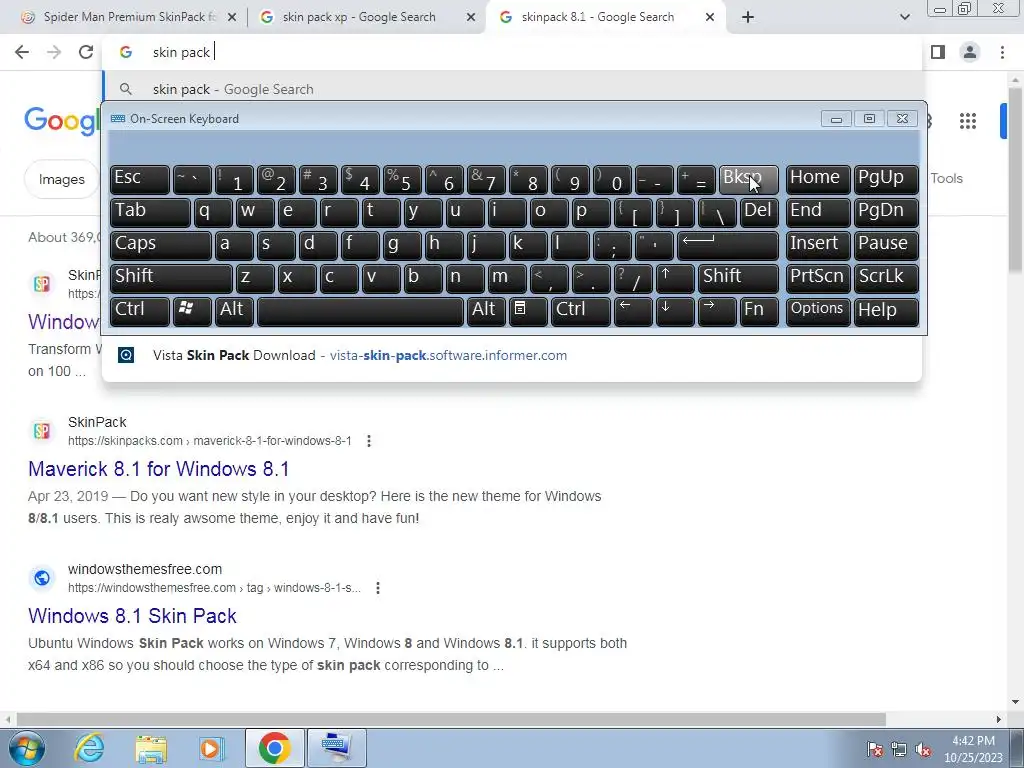Viewport: 1024px width, 768px height.
Task: Click the Chrome forward arrow
Action: [x=54, y=52]
